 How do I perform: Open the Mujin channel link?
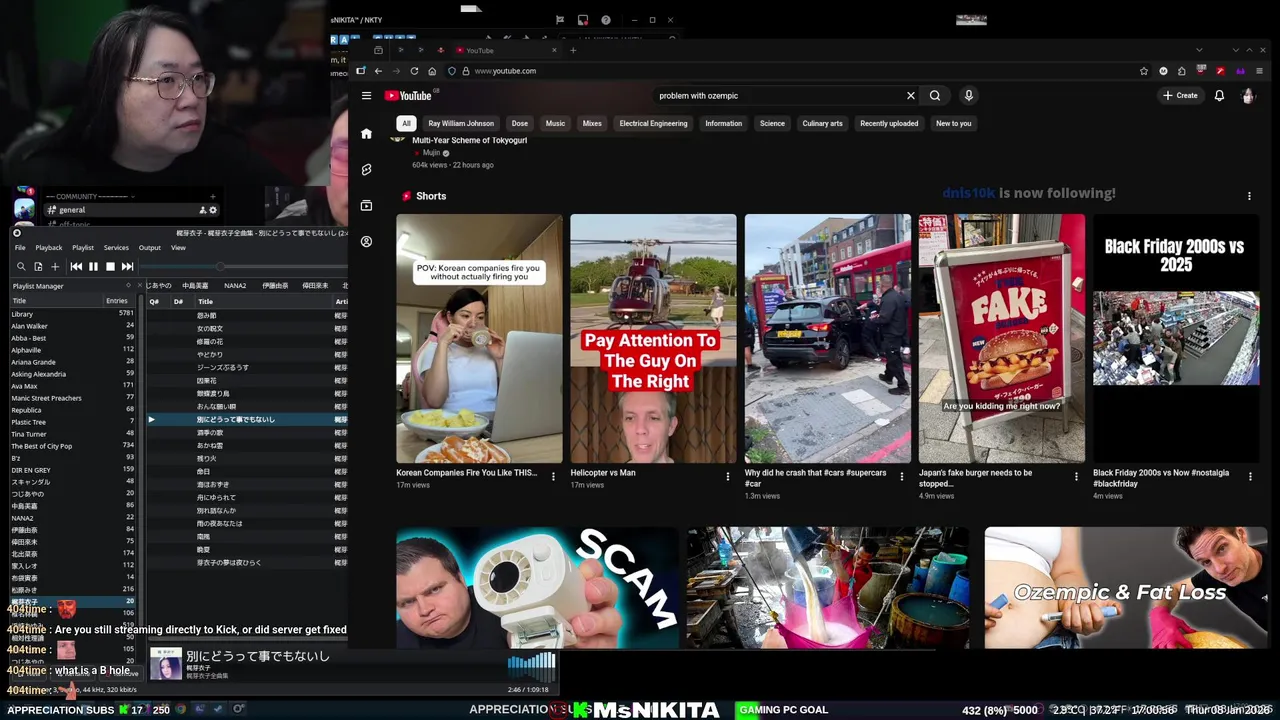[431, 153]
